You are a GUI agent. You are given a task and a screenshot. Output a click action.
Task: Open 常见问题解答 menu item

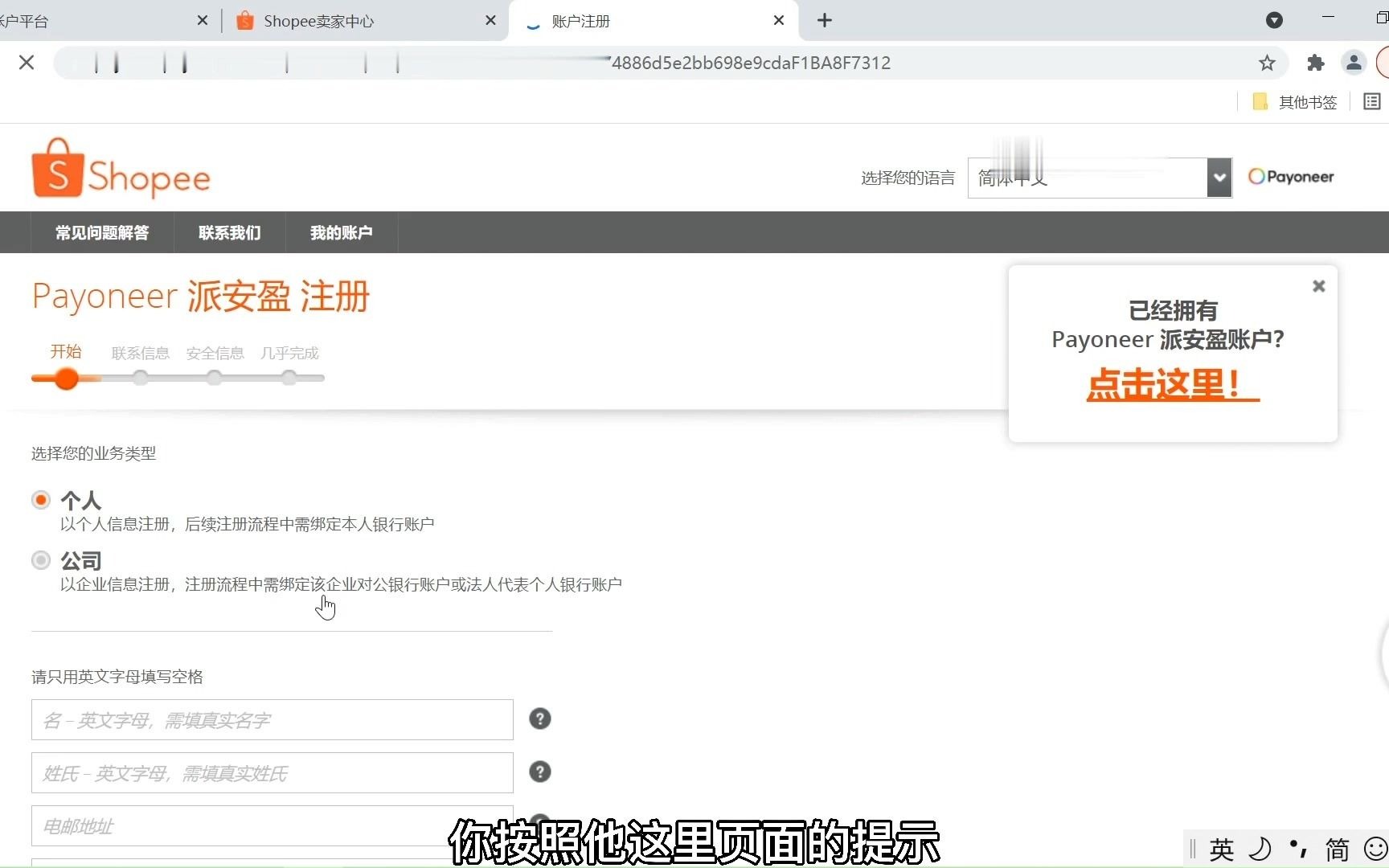pos(102,233)
